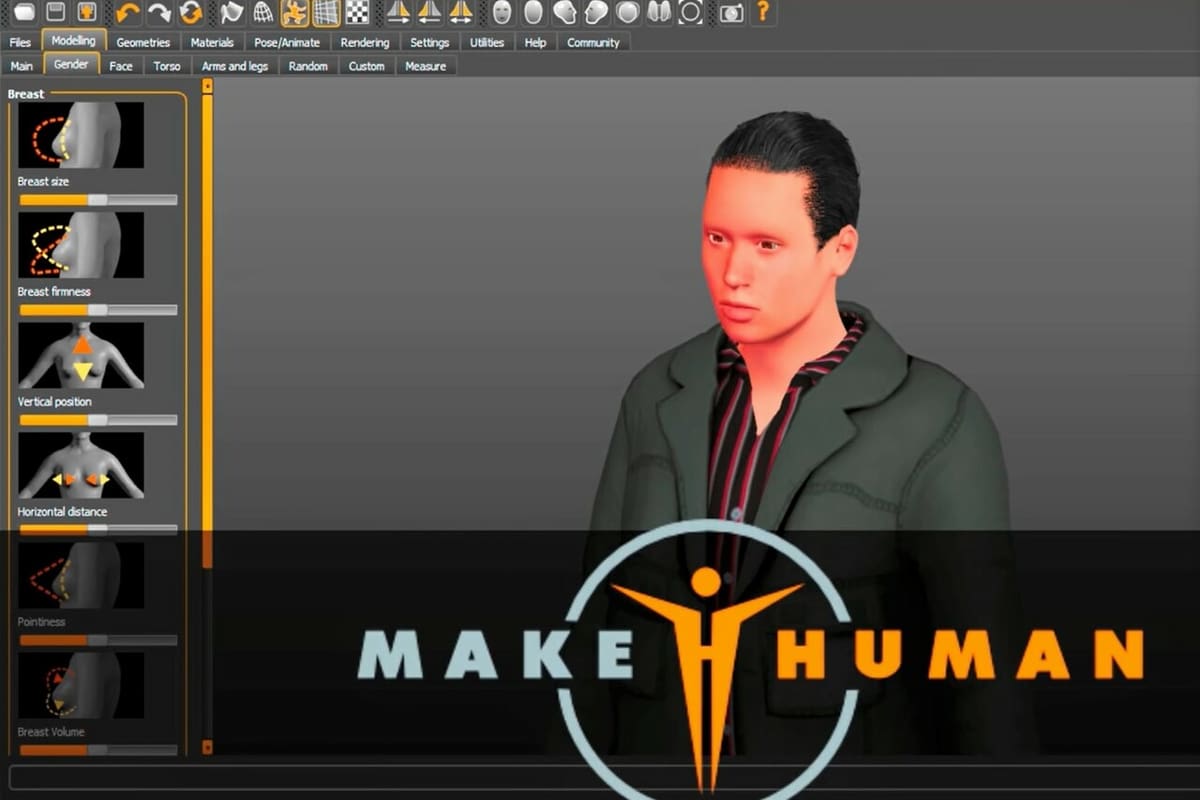The image size is (1200, 800).
Task: Click the Save floppy disk toolbar icon
Action: point(57,12)
